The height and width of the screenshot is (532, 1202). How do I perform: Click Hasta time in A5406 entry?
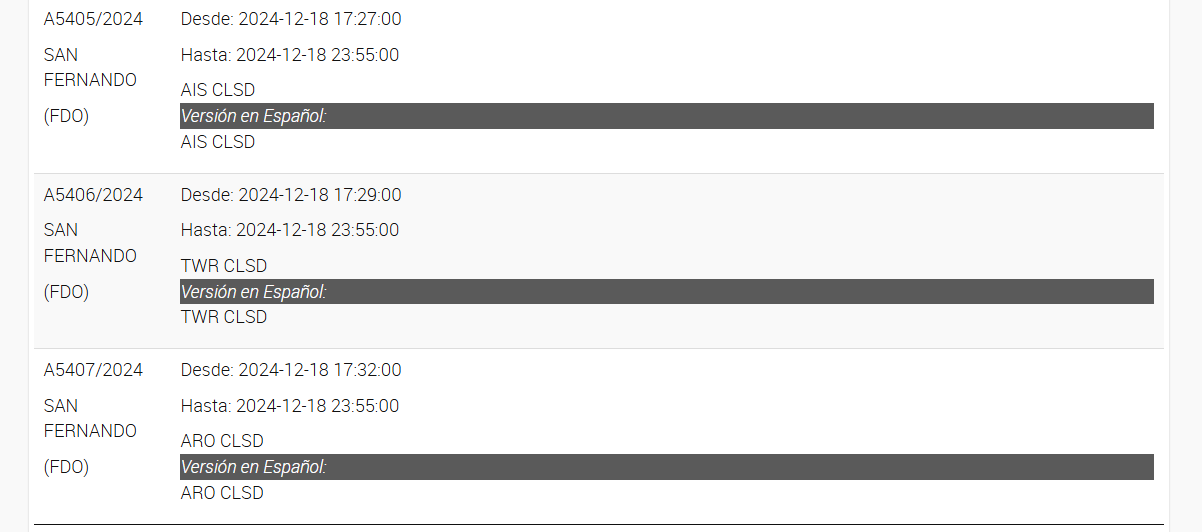pos(290,230)
